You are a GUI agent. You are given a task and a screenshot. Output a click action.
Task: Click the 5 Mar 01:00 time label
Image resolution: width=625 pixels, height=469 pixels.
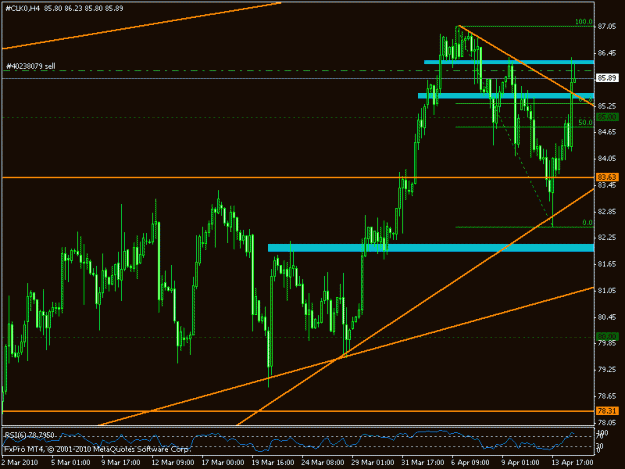[x=71, y=462]
